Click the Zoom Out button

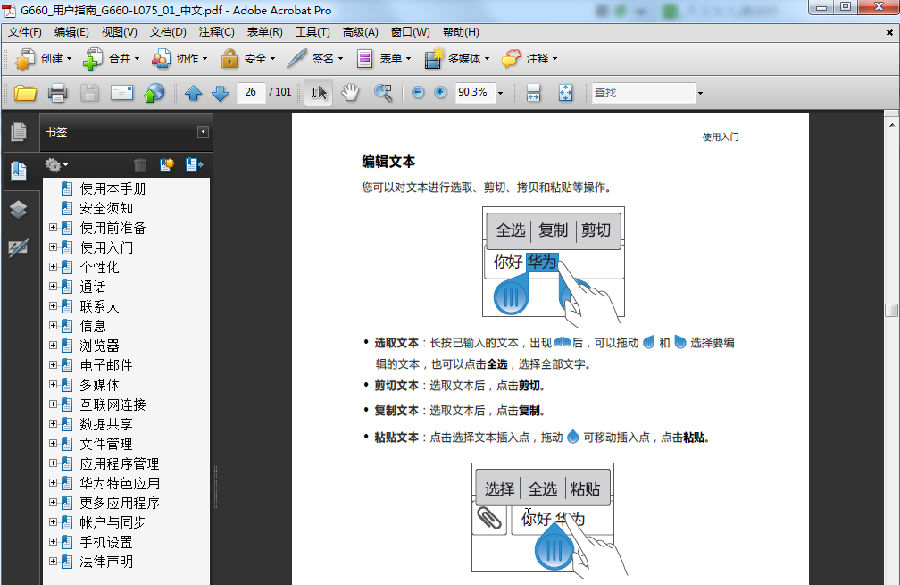click(418, 92)
